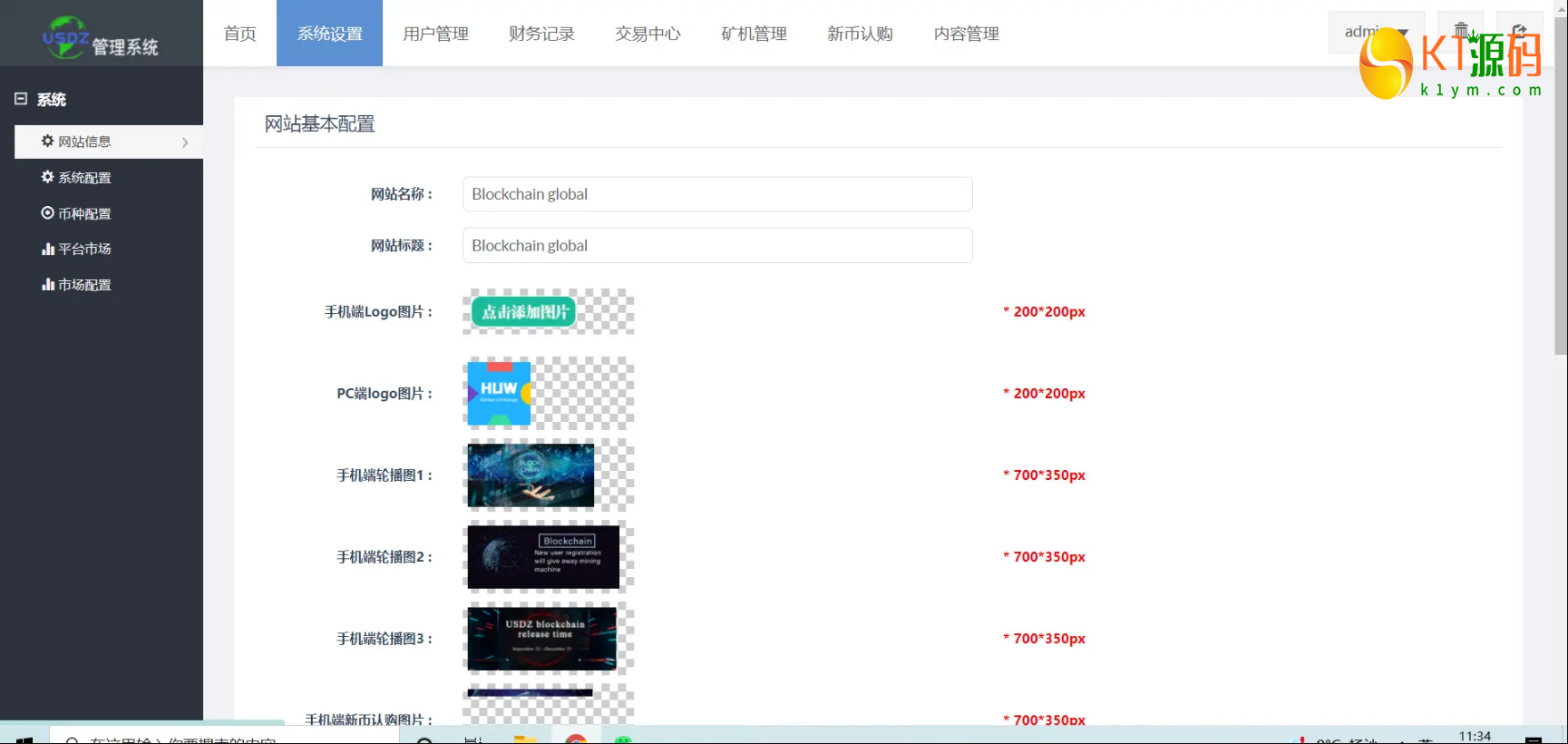Click the bar chart icon beside 平台市场

(x=48, y=249)
